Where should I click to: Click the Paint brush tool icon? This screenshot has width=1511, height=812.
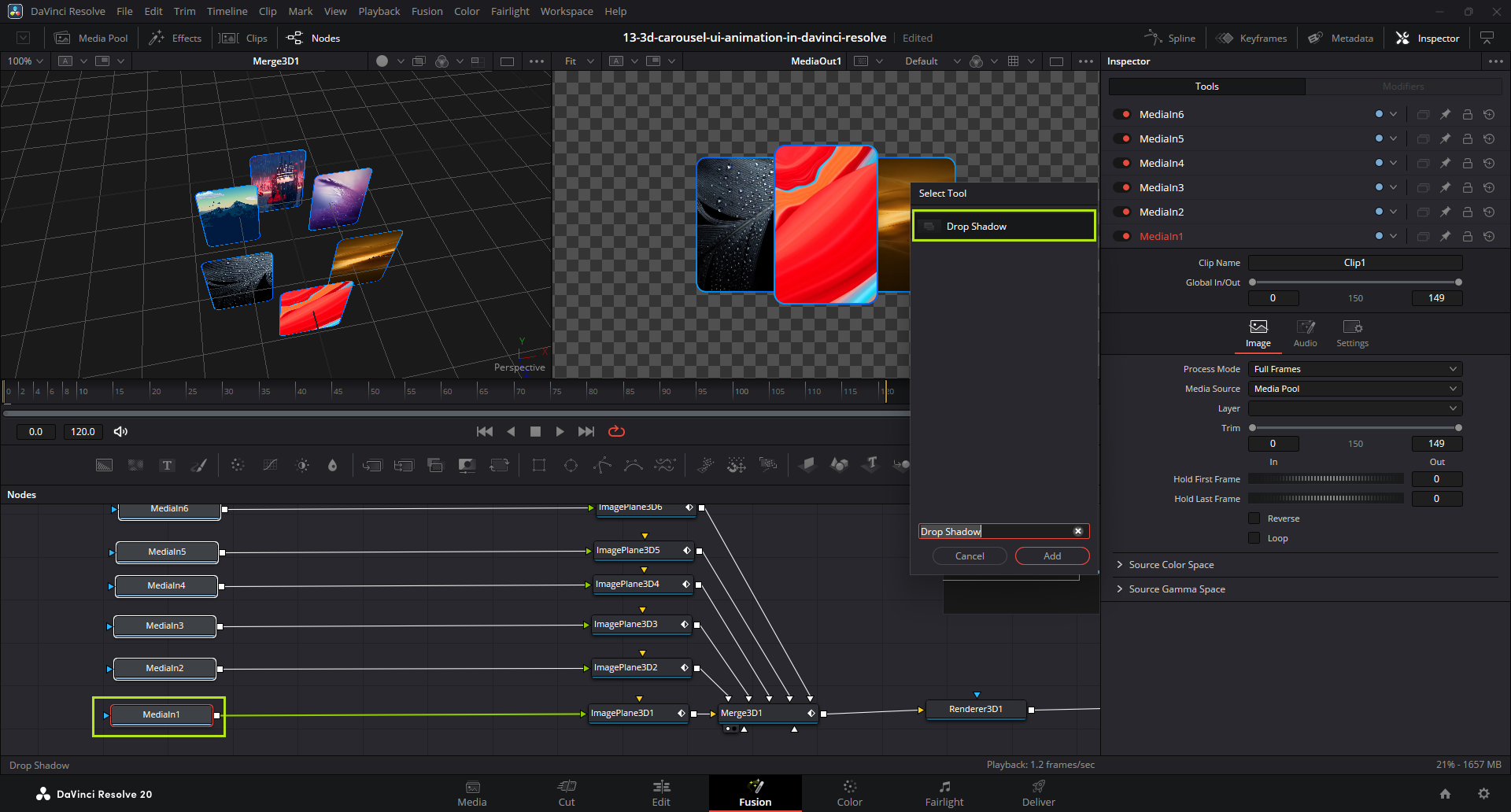pyautogui.click(x=199, y=466)
